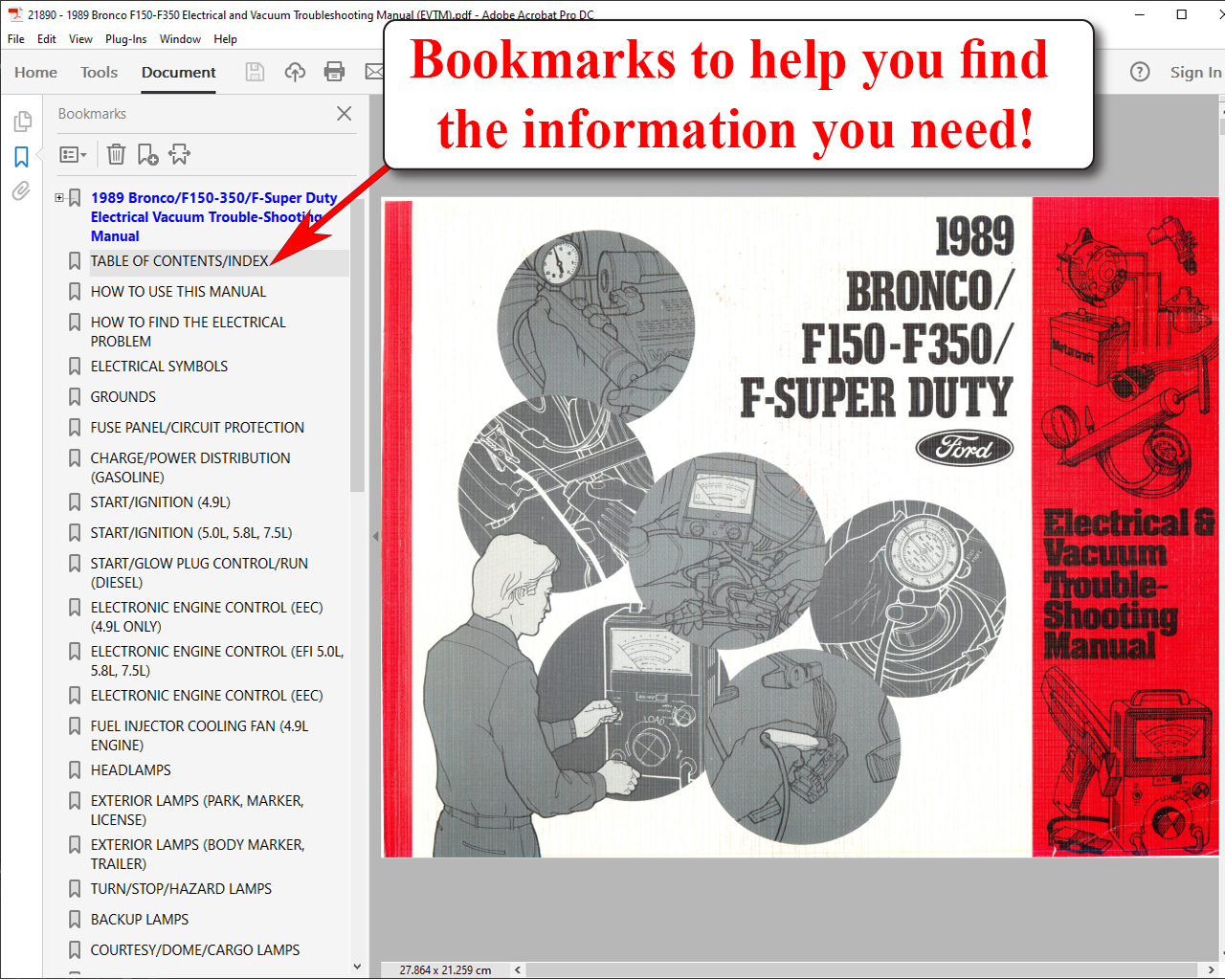The height and width of the screenshot is (980, 1225).
Task: Click horizontal scrollbar right arrow under document
Action: [1211, 969]
